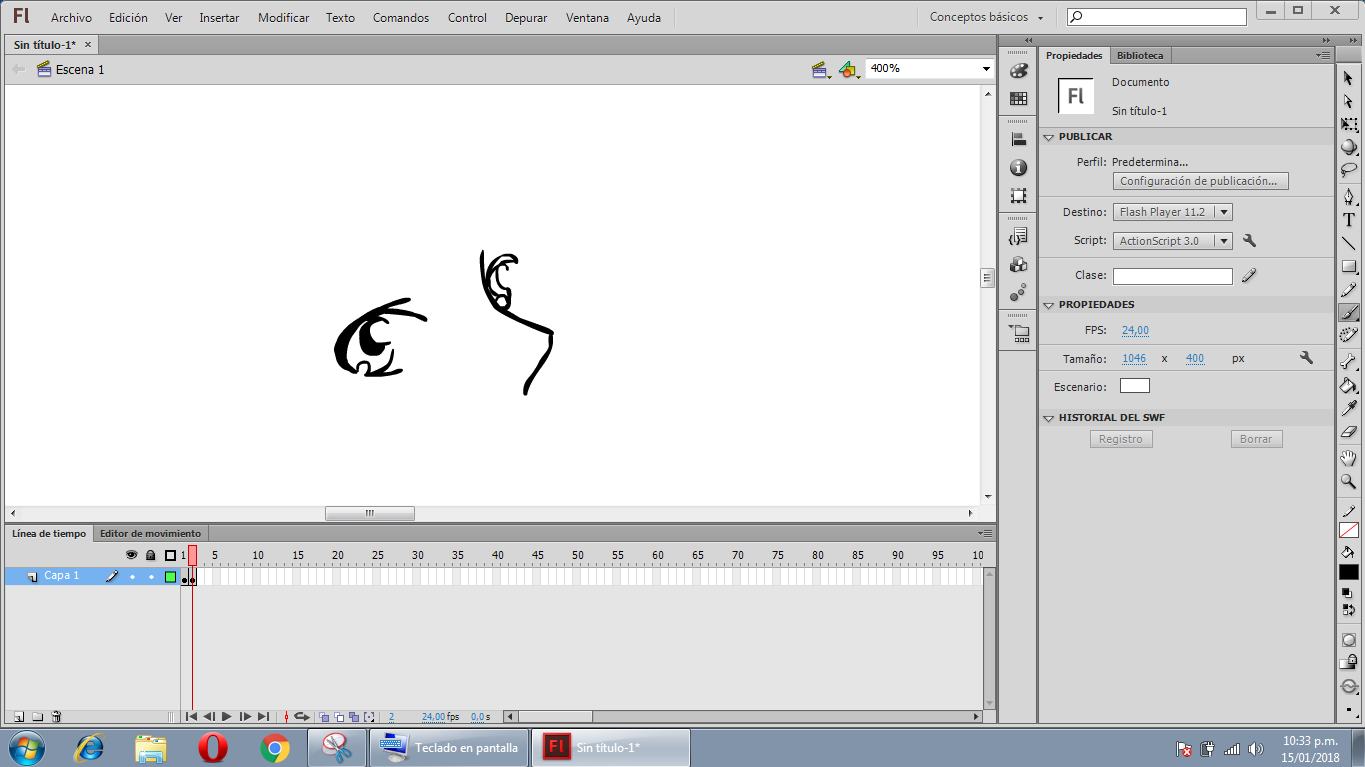This screenshot has width=1365, height=767.
Task: Select the Eraser tool
Action: [x=1349, y=432]
